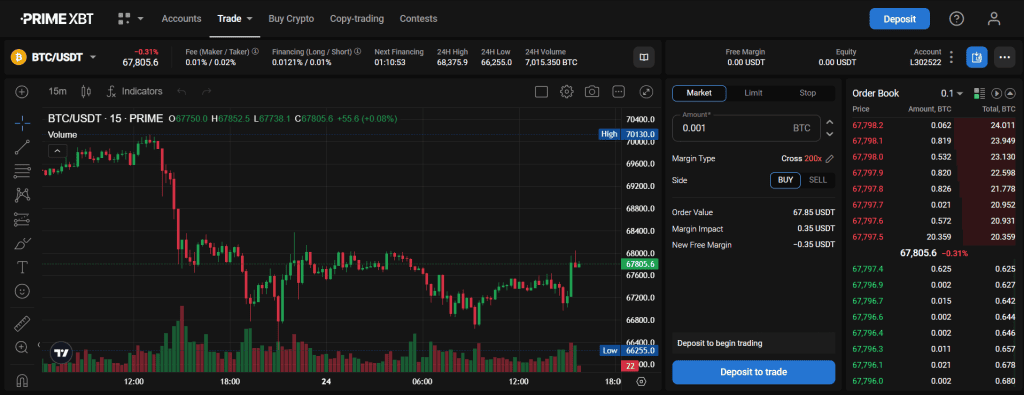Undo the last chart action
The height and width of the screenshot is (395, 1024).
(x=182, y=91)
